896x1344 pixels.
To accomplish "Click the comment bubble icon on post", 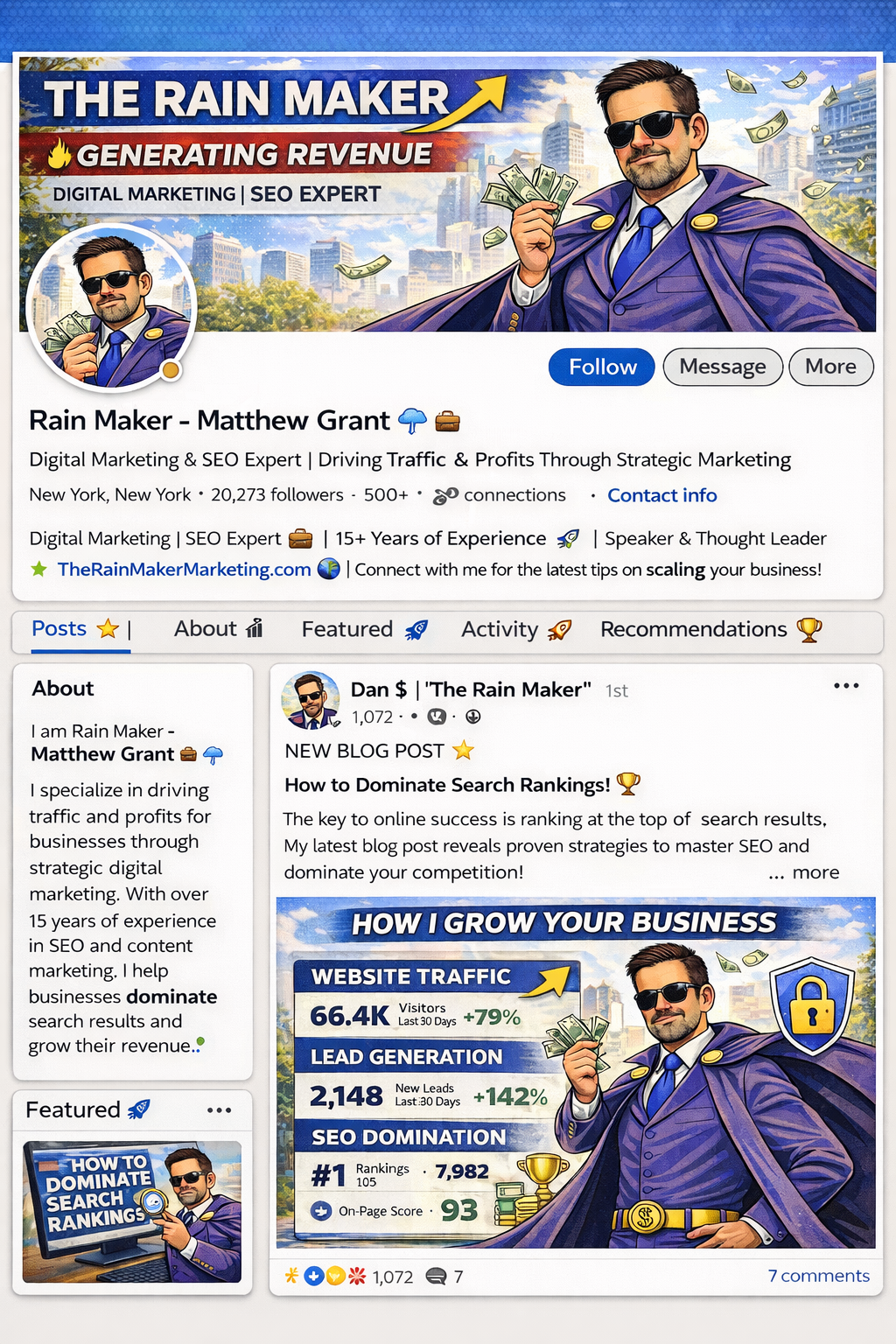I will pyautogui.click(x=436, y=1277).
